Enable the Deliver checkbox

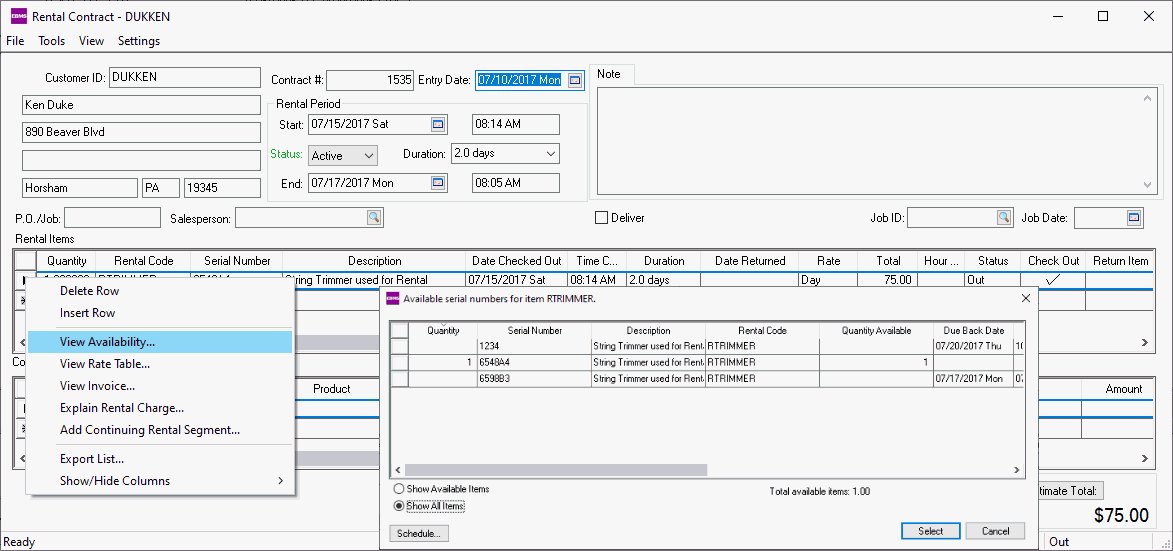tap(602, 218)
